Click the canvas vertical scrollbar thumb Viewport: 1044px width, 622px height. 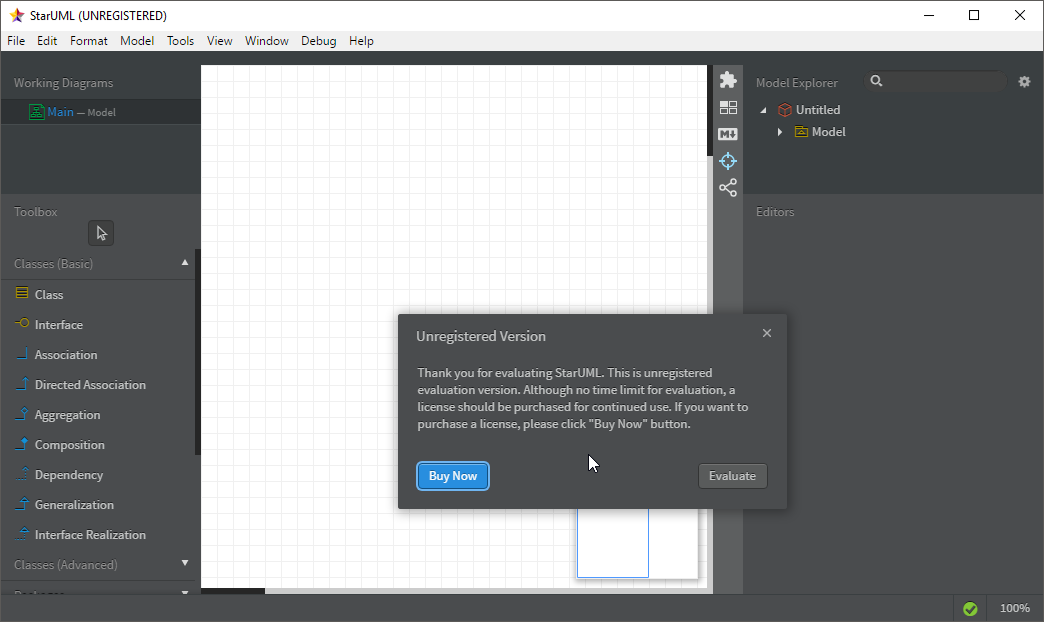(x=710, y=111)
